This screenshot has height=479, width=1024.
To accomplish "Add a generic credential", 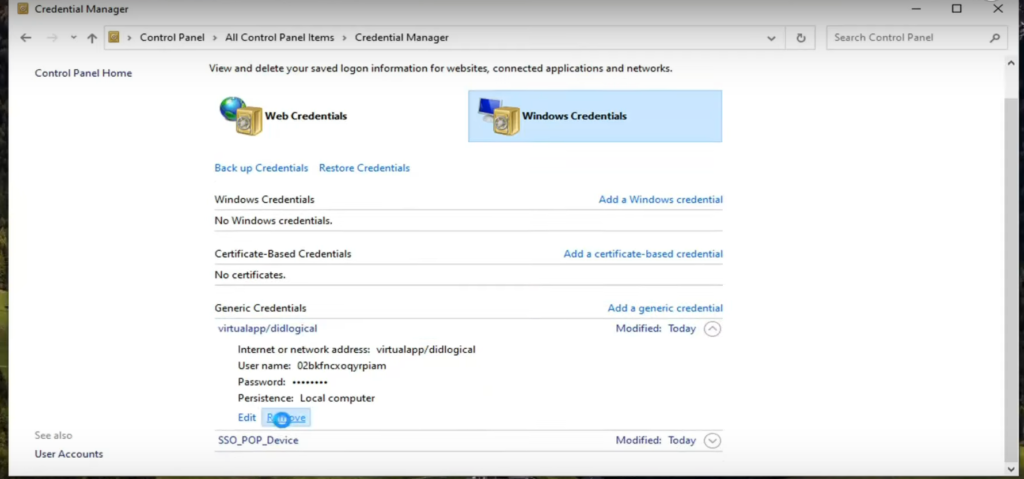I will pos(665,308).
